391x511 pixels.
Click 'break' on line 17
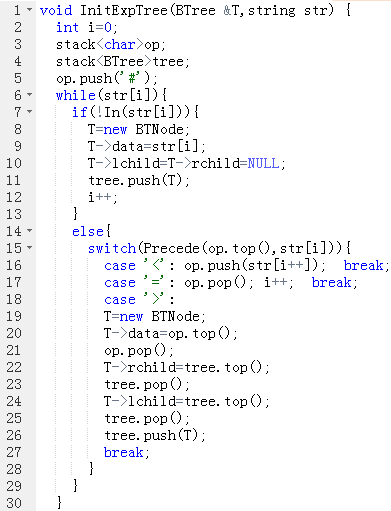click(332, 282)
